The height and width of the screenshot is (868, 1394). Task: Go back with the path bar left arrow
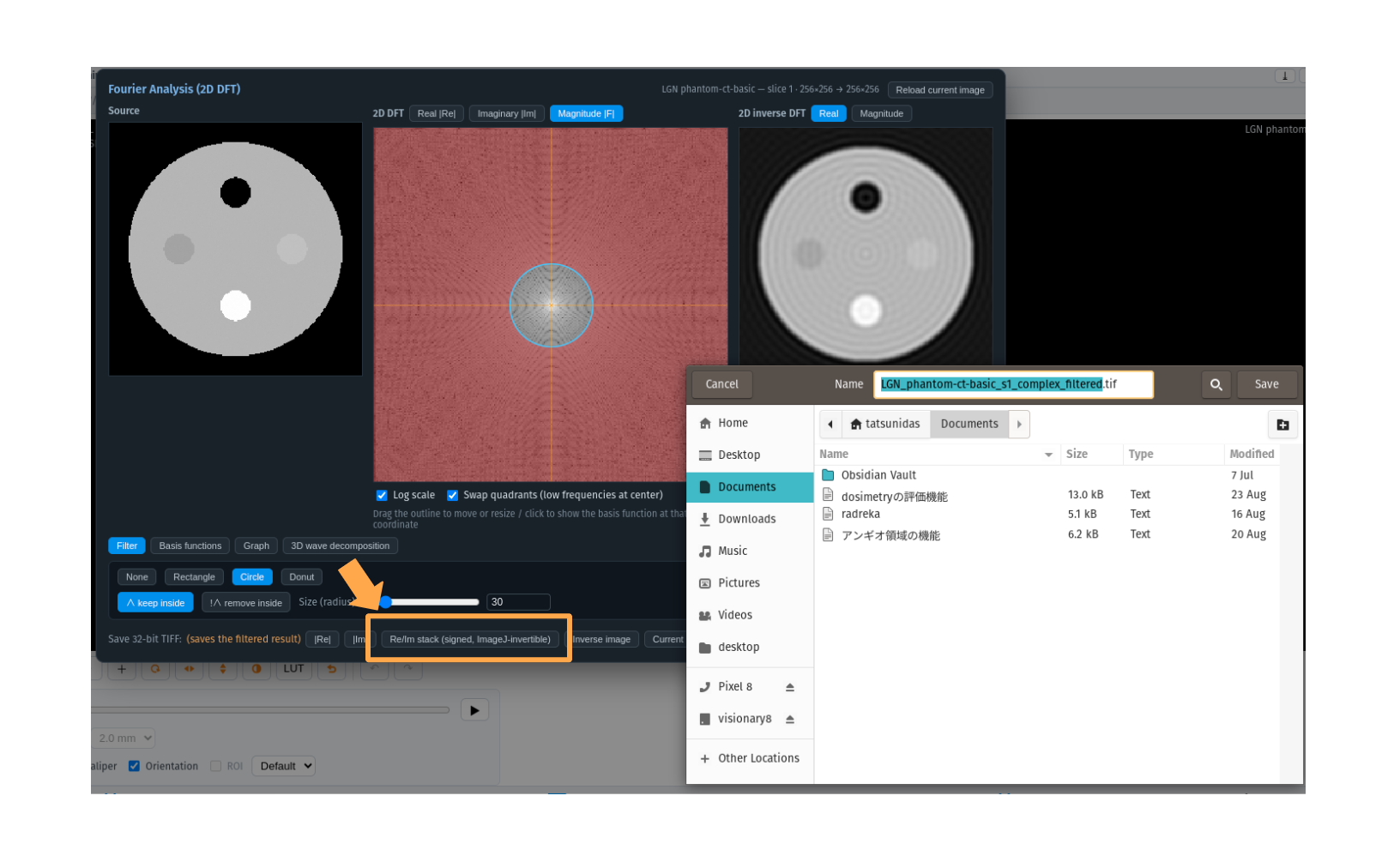(830, 424)
